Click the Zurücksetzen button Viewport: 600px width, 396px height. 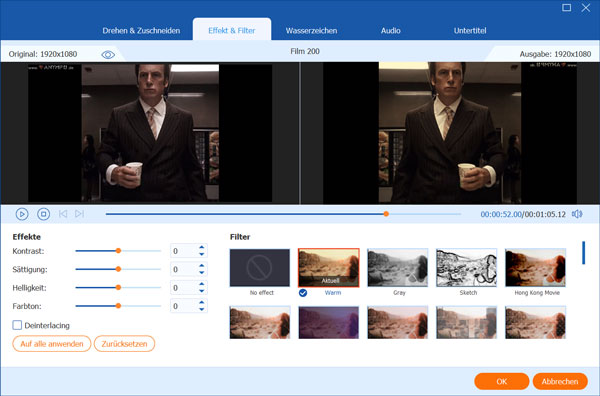point(124,344)
